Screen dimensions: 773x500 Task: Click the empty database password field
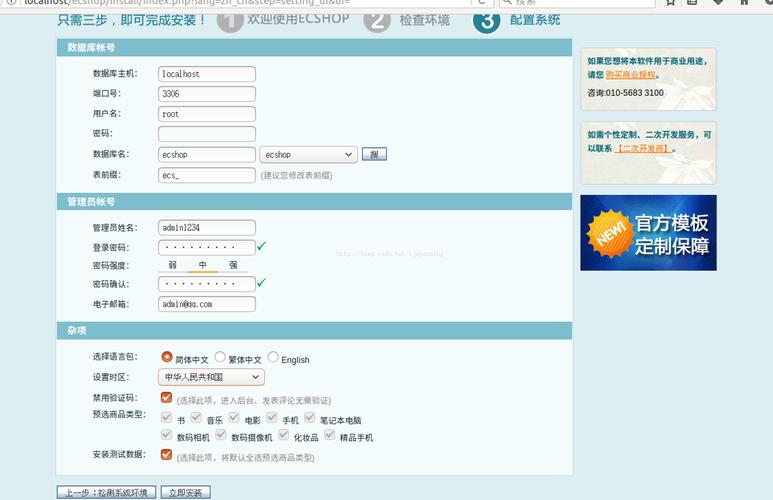pyautogui.click(x=207, y=134)
